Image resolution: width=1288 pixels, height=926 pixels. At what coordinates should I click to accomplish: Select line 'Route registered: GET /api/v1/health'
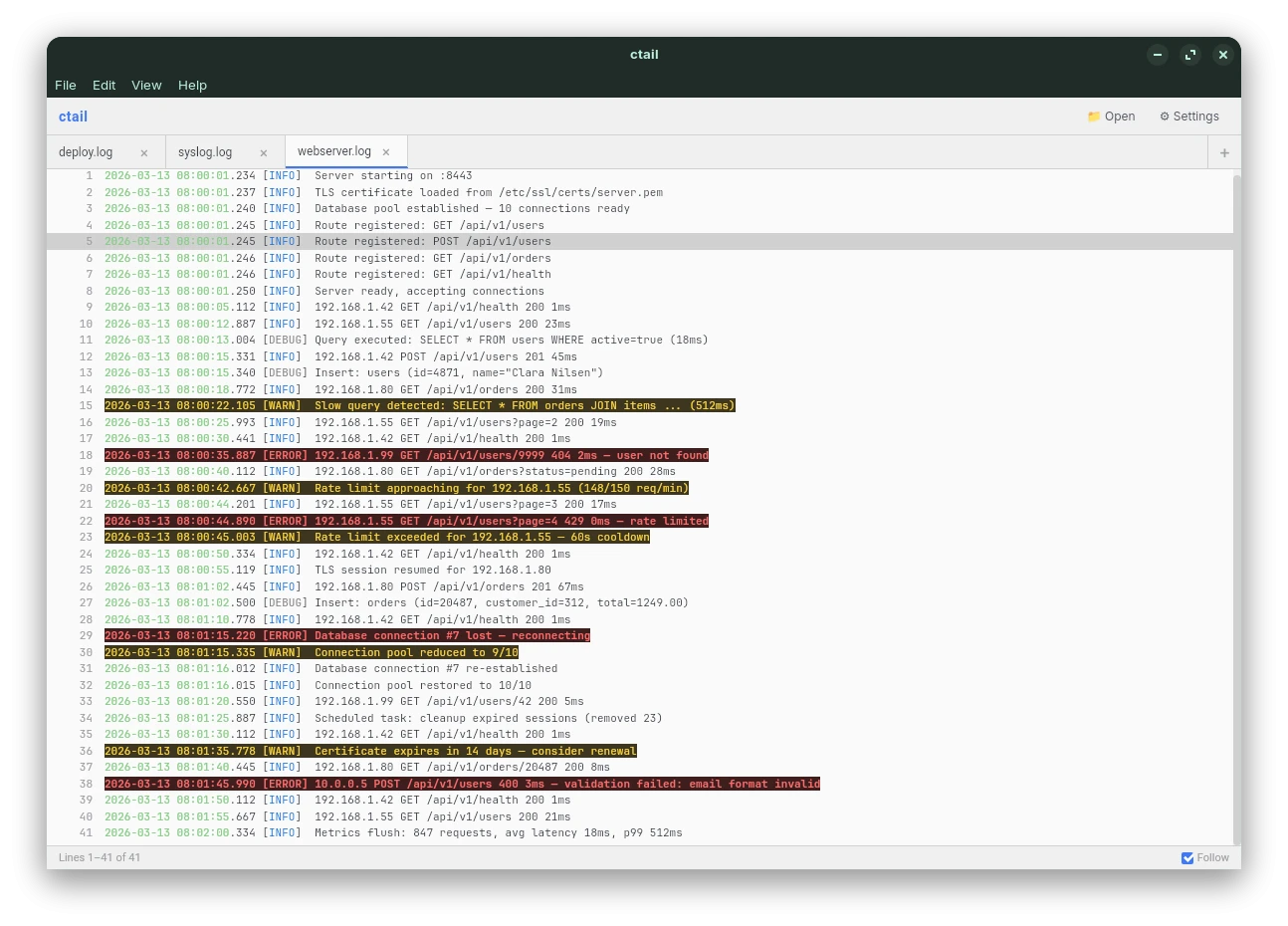640,275
